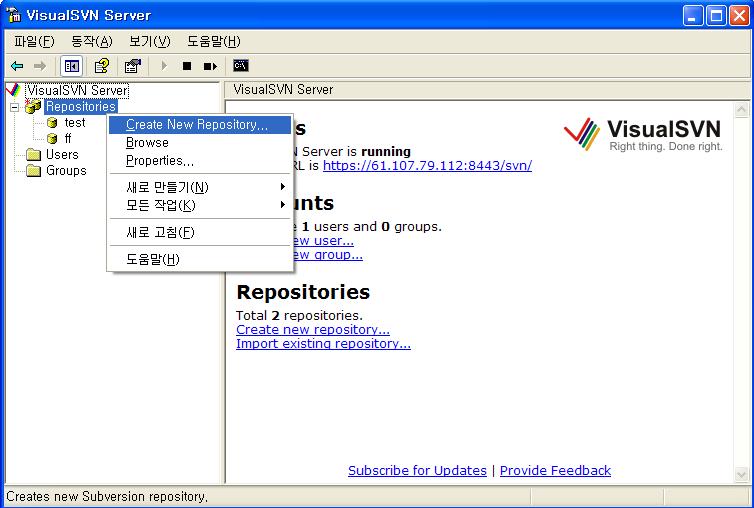Click the Create new repository... link
The height and width of the screenshot is (508, 754).
pyautogui.click(x=313, y=330)
